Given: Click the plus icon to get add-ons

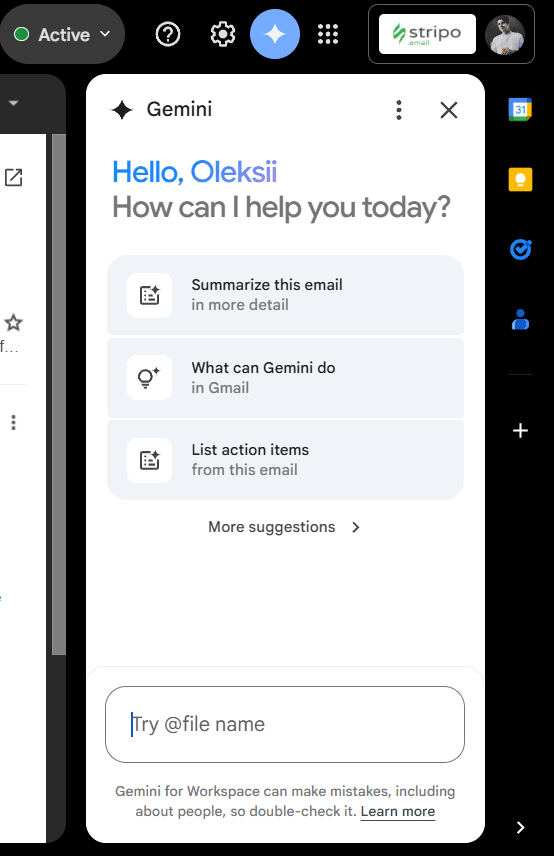Looking at the screenshot, I should coord(520,431).
